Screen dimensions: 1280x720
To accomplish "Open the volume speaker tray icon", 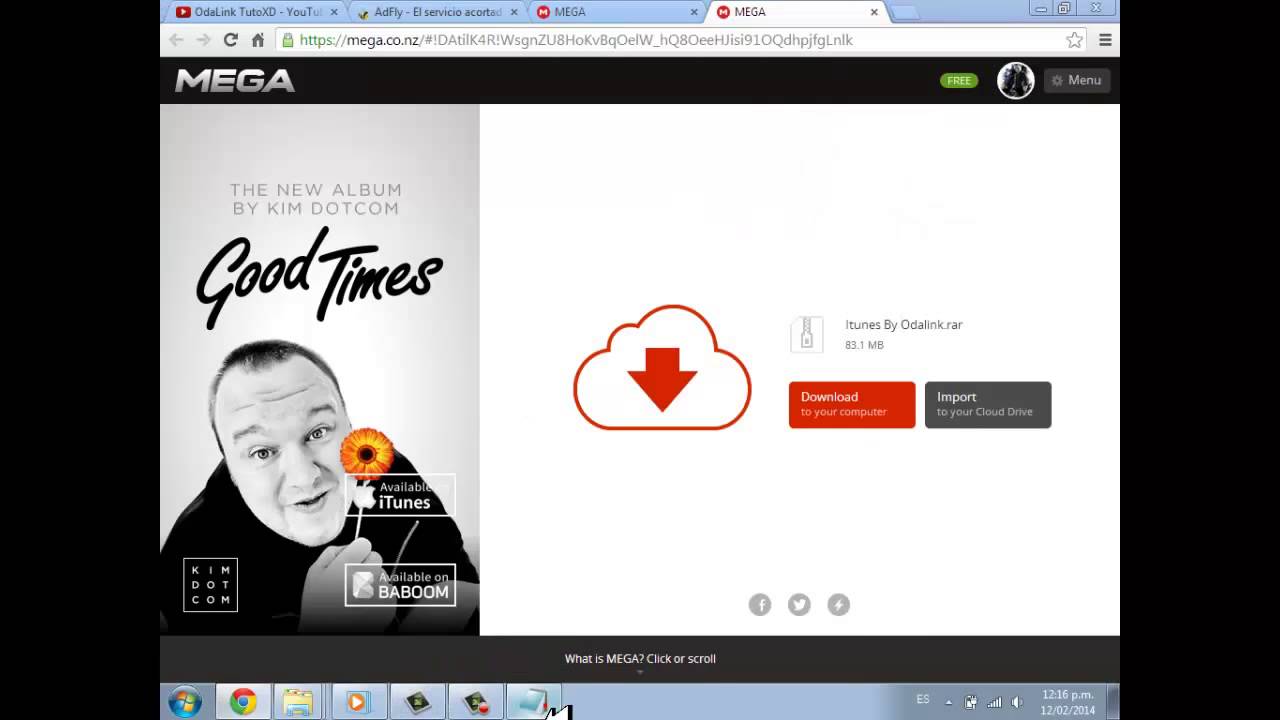I will (1017, 702).
